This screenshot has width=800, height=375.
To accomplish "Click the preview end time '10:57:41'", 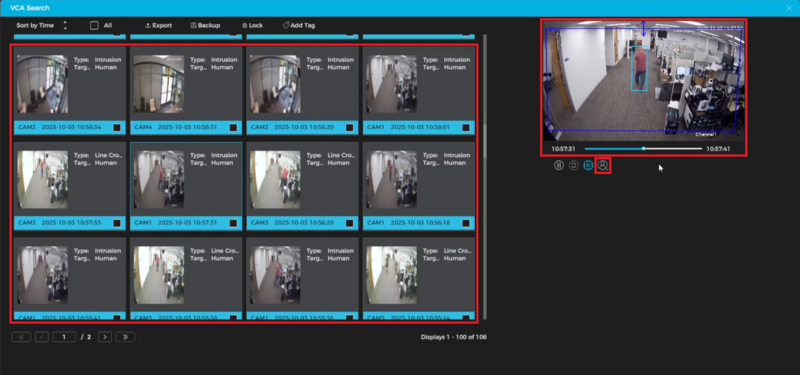I will point(718,149).
